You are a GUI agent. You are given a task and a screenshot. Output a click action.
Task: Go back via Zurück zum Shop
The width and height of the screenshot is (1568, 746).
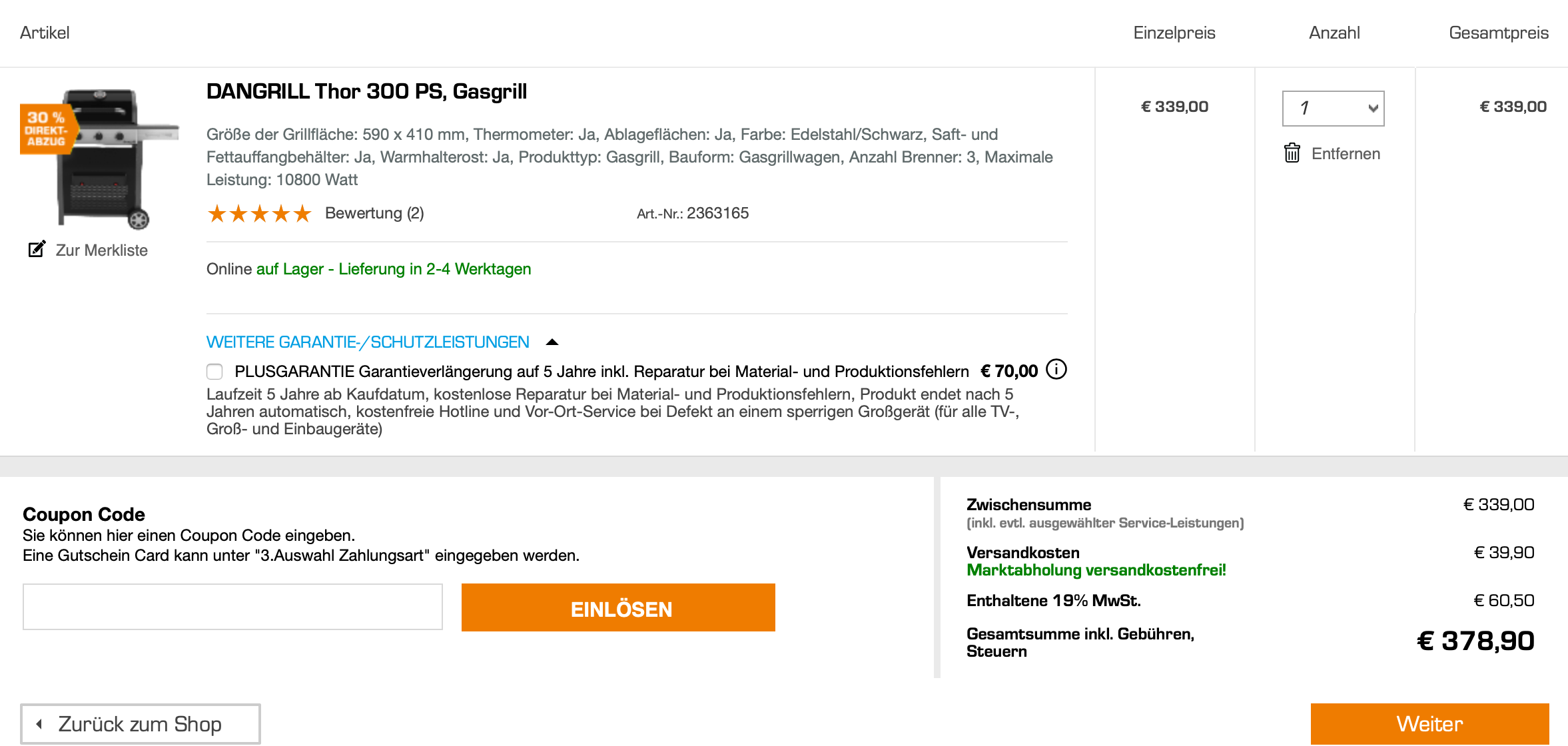(x=141, y=723)
